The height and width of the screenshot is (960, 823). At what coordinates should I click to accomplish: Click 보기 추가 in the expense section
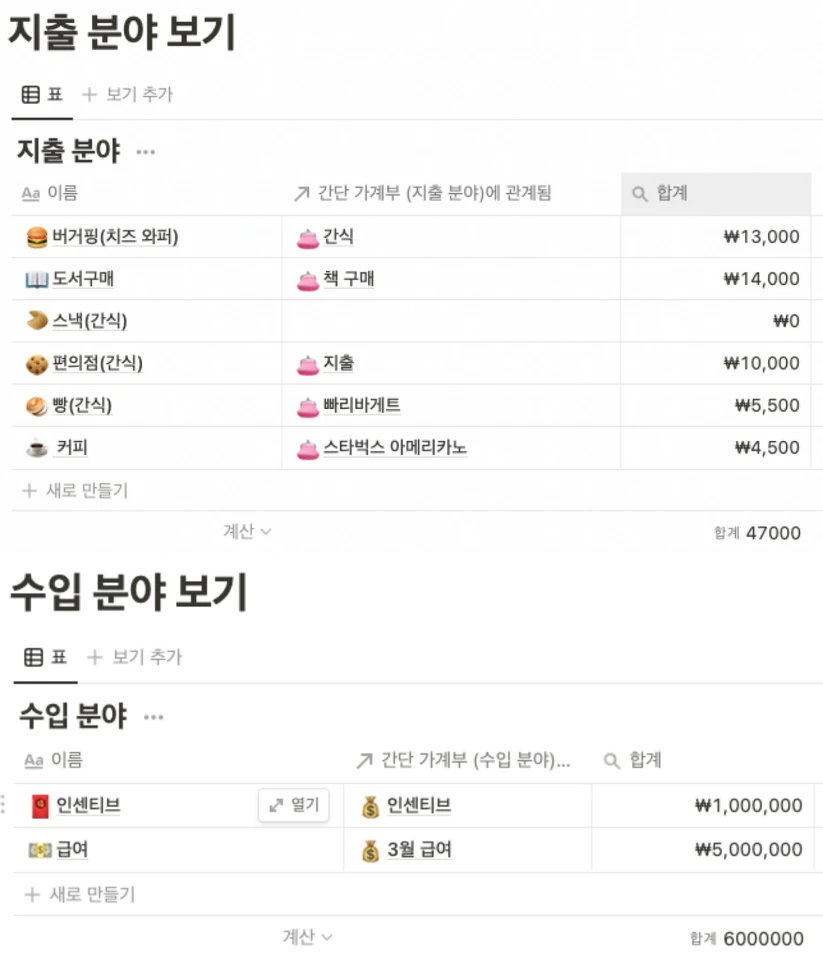pyautogui.click(x=128, y=94)
